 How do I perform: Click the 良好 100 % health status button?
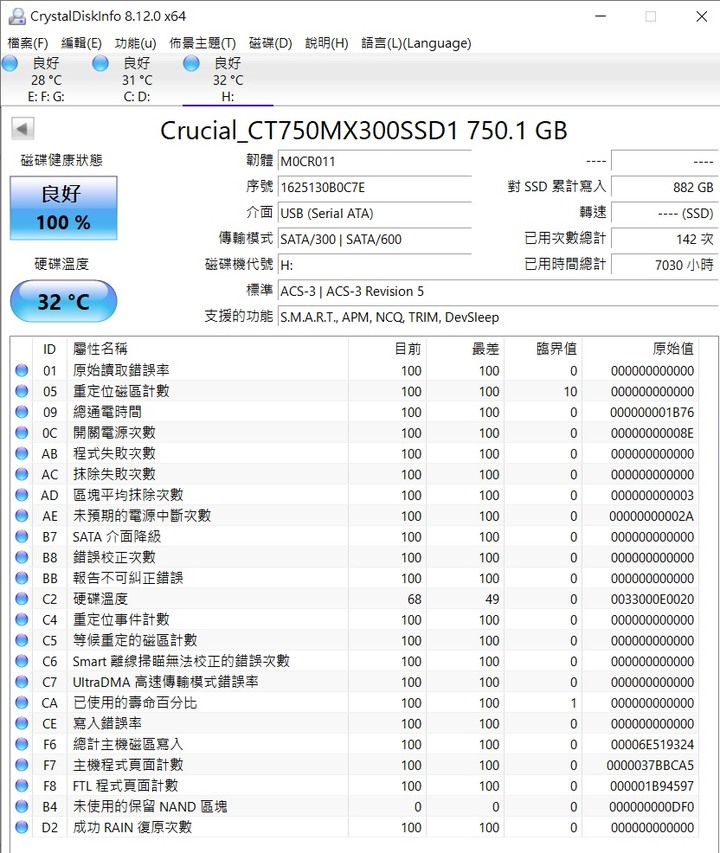[x=64, y=208]
